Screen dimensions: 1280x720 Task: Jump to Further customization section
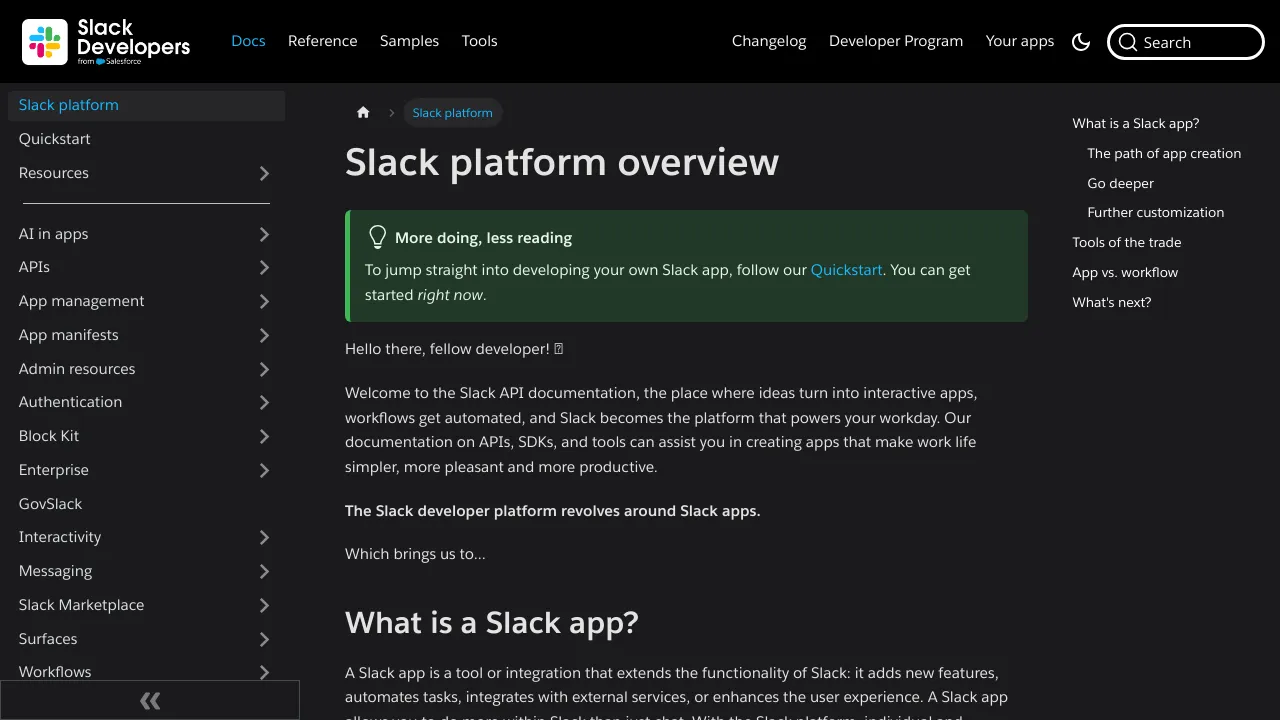click(1156, 213)
